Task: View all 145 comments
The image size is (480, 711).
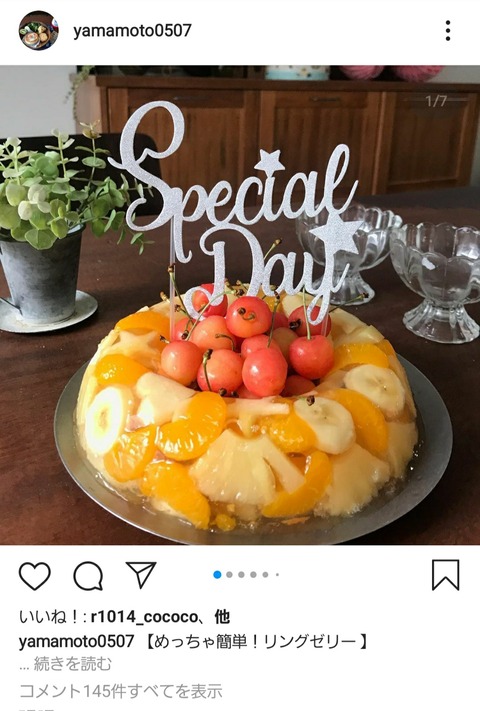Action: pos(121,691)
